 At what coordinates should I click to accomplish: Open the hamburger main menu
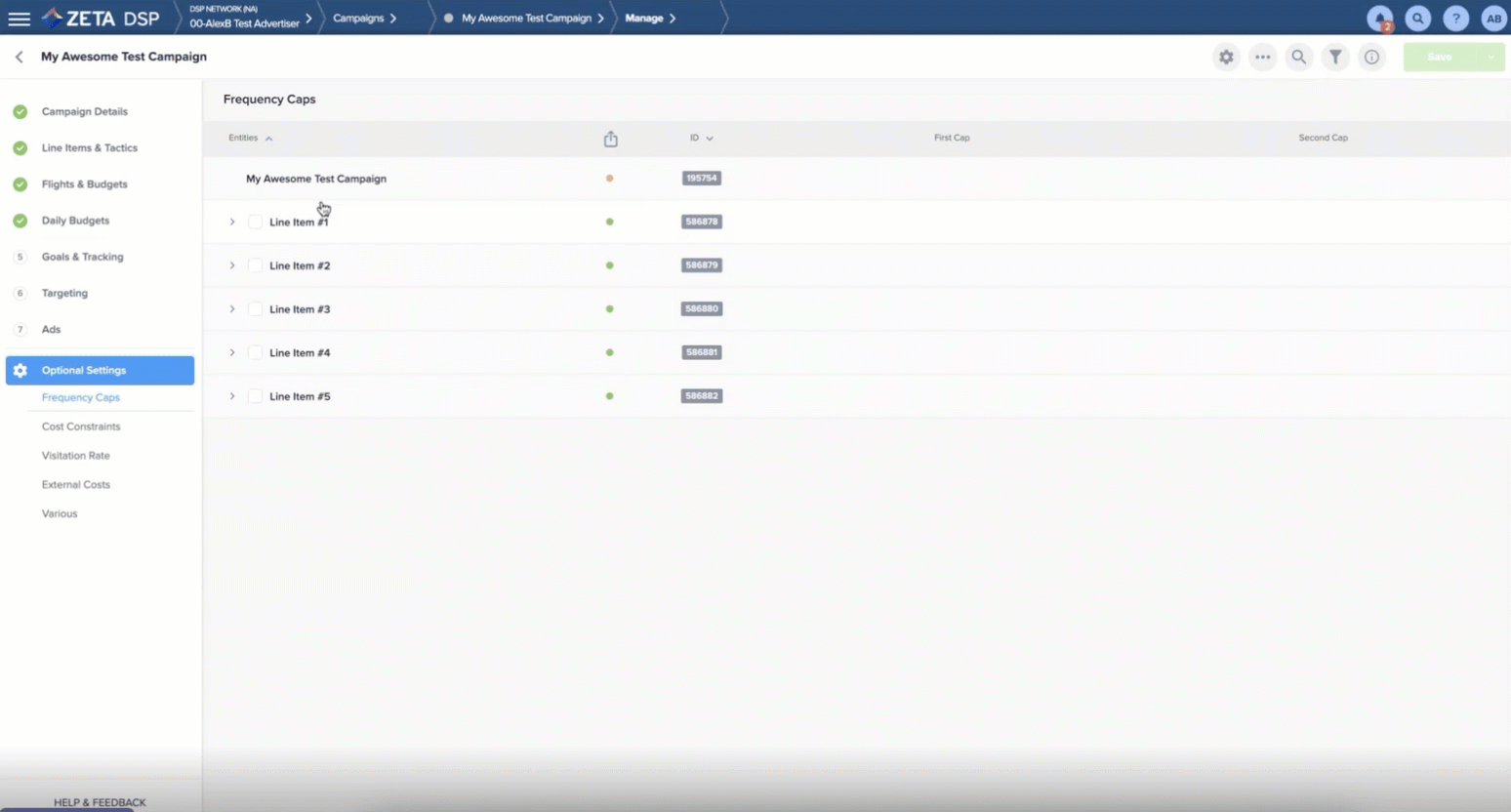(19, 19)
